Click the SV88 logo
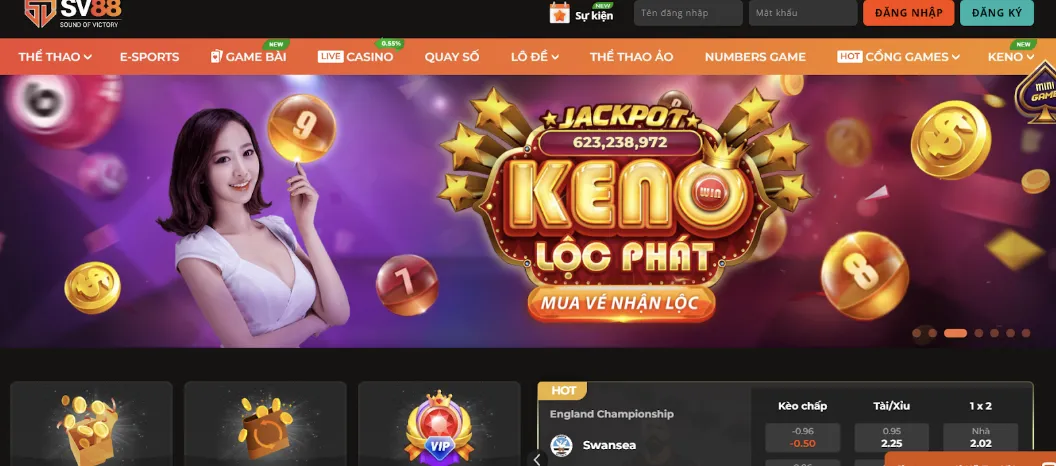Screen dimensions: 1056x466 point(72,13)
